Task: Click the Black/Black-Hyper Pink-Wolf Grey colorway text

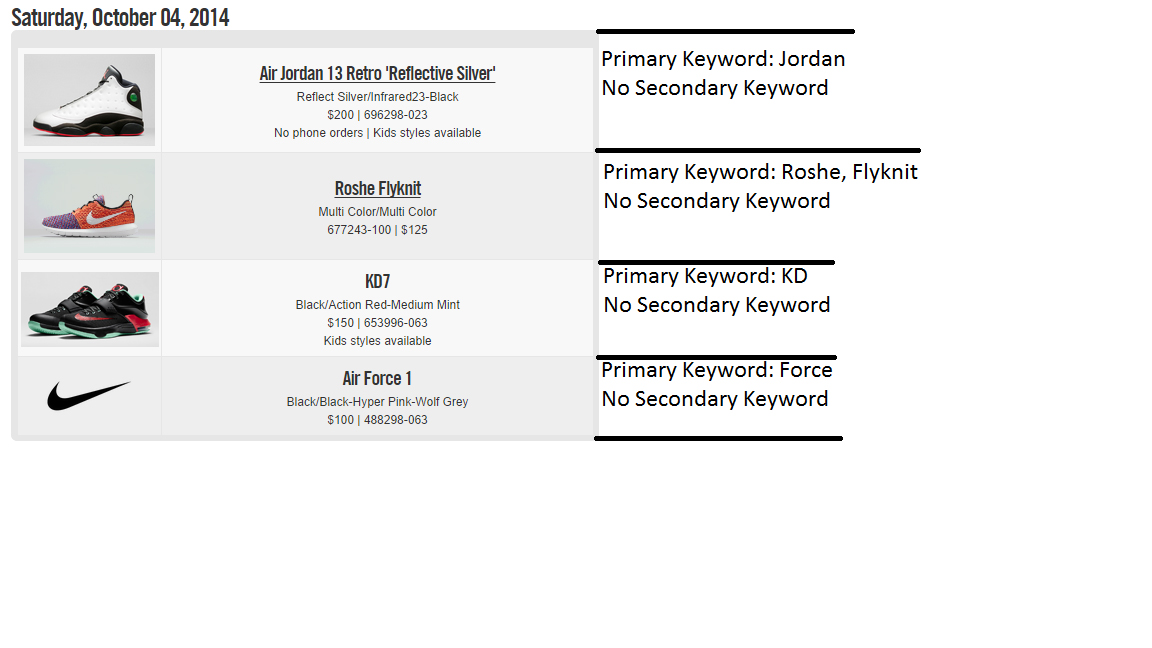Action: click(x=377, y=402)
